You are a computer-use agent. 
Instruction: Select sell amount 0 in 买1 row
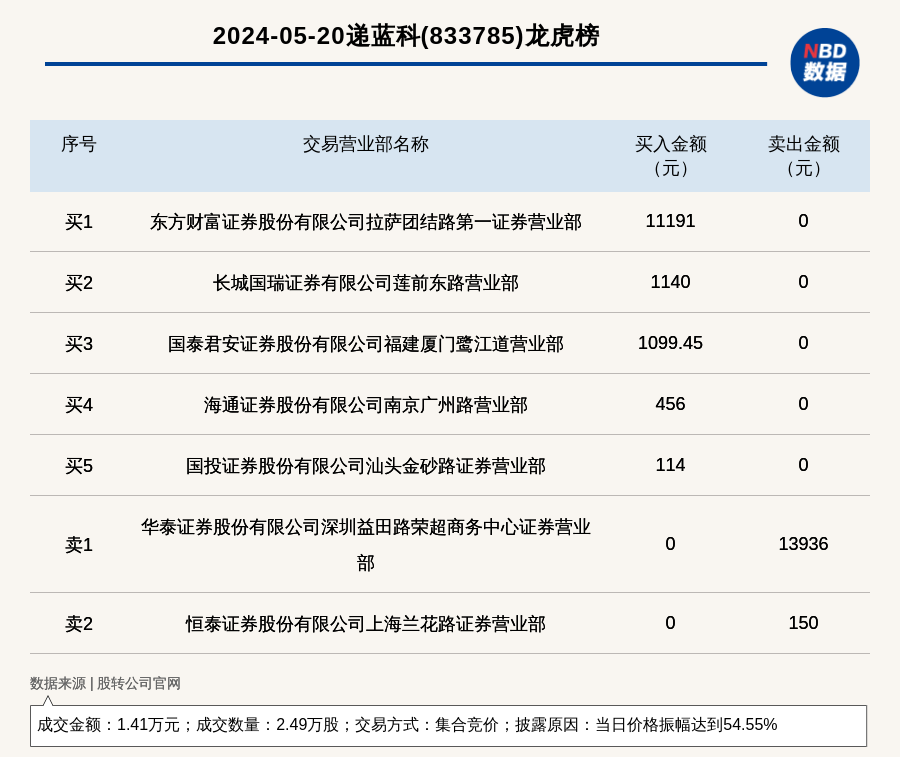pos(804,221)
